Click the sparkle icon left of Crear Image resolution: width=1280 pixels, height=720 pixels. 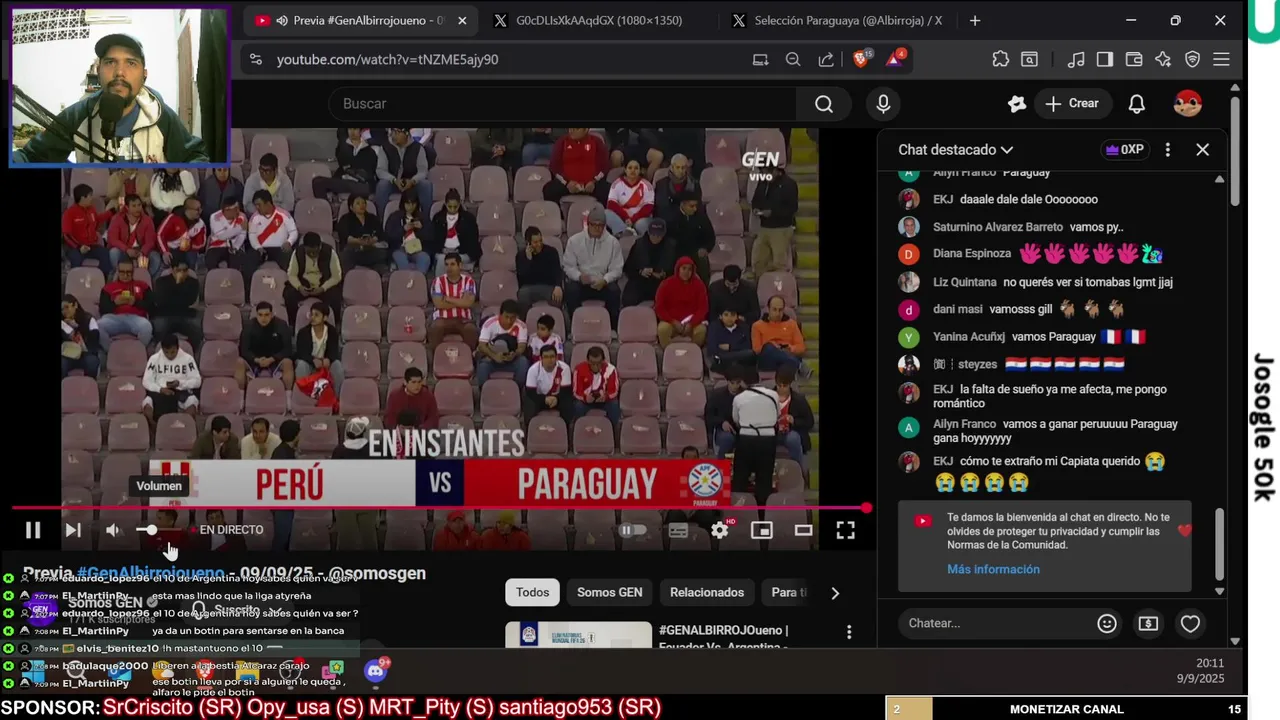[x=1017, y=104]
